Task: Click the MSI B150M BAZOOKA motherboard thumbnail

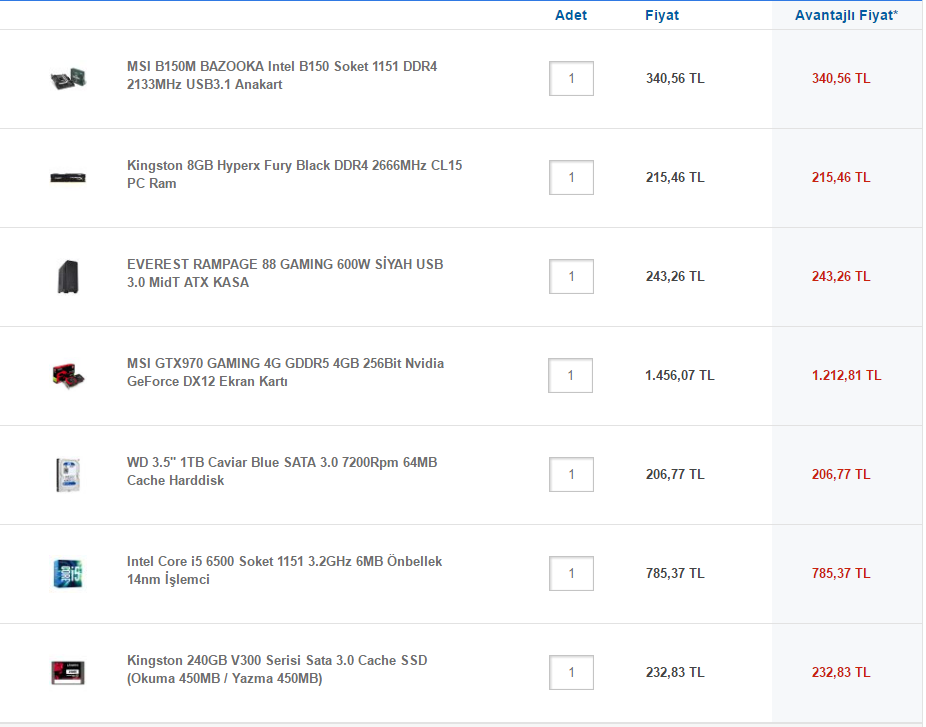Action: 68,78
